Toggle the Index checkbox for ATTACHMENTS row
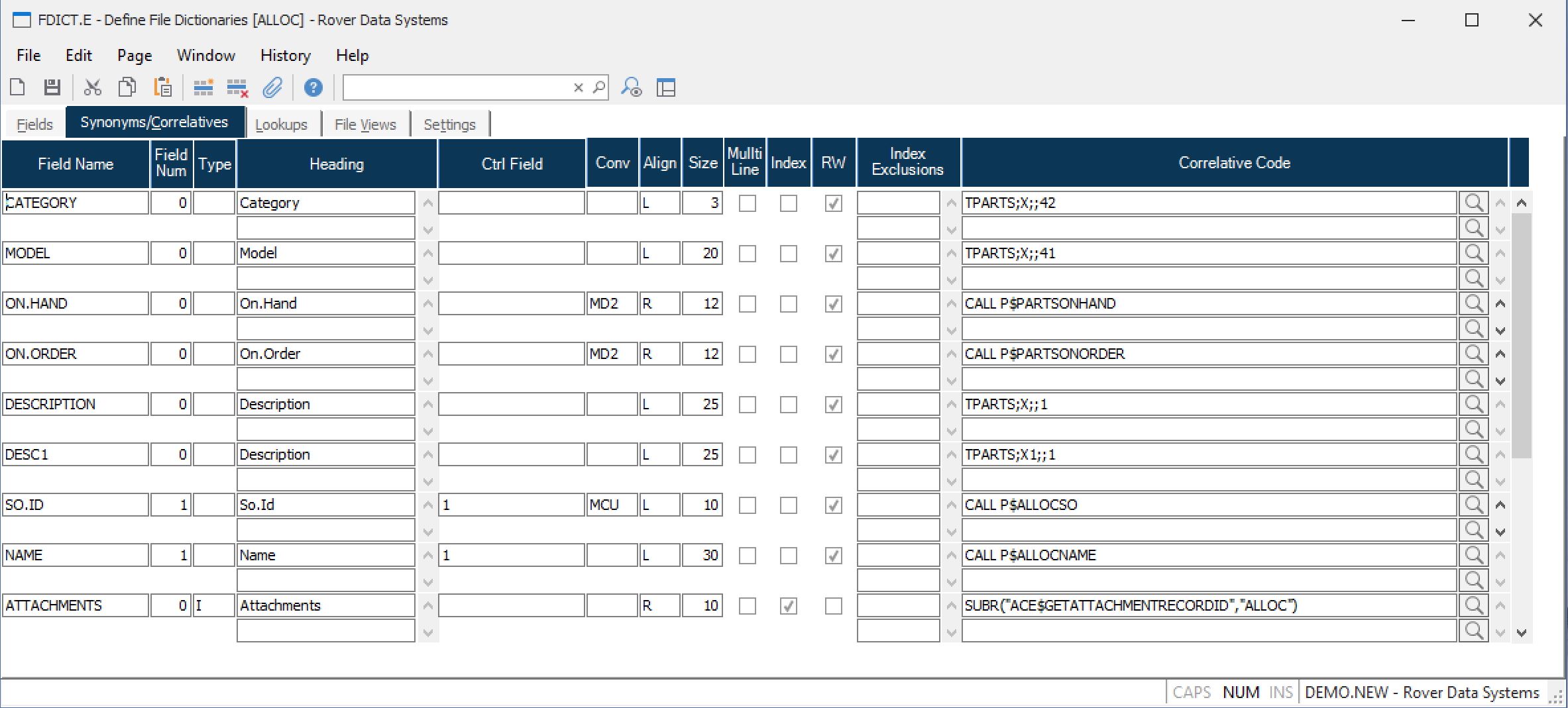This screenshot has height=708, width=1568. tap(788, 606)
